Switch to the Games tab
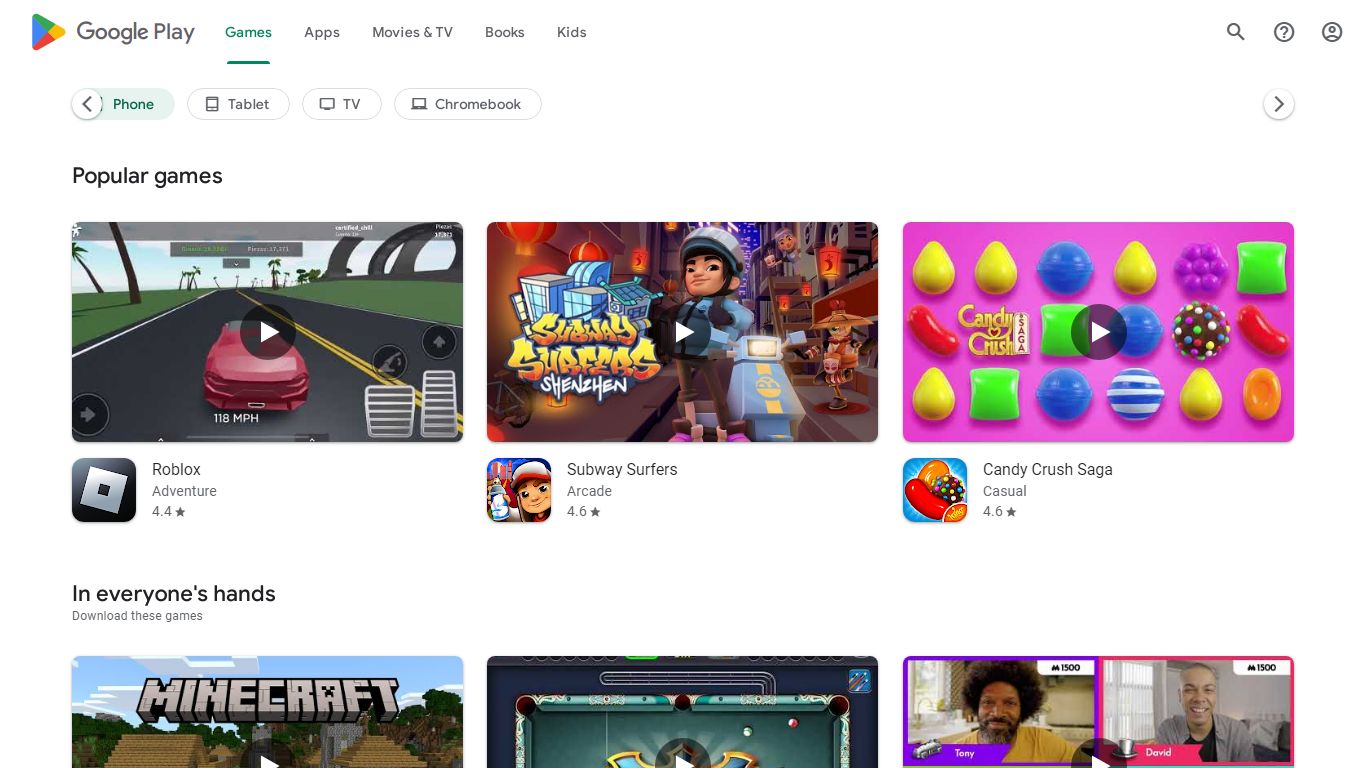The image size is (1366, 768). [x=248, y=32]
